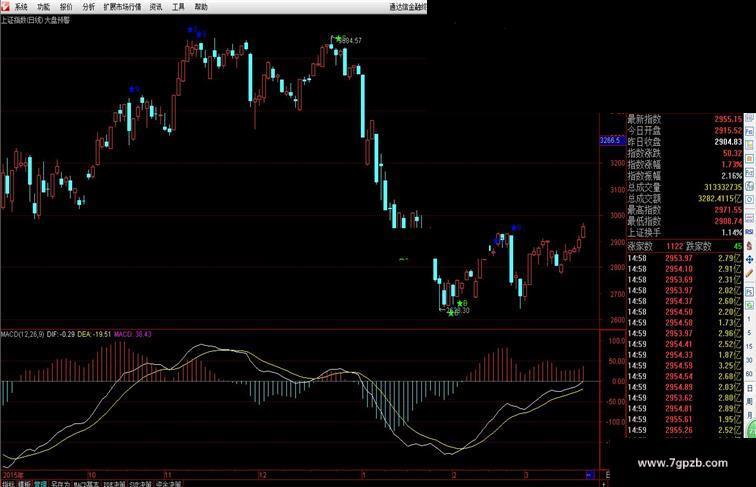This screenshot has height=487, width=756.
Task: Click the MACD(12,26,9) indicator label
Action: pos(22,334)
